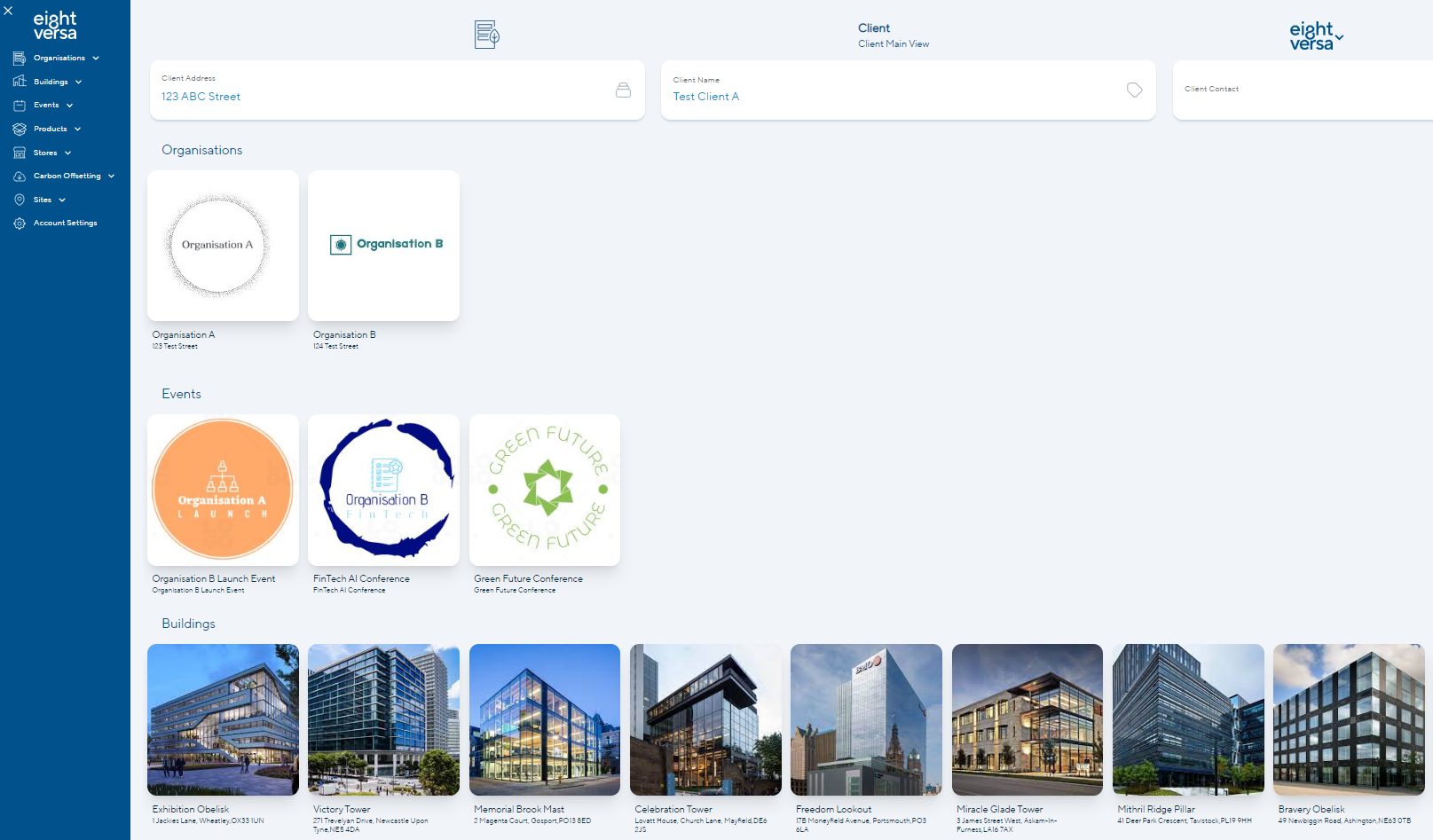Open Stores in the sidebar menu

point(45,153)
